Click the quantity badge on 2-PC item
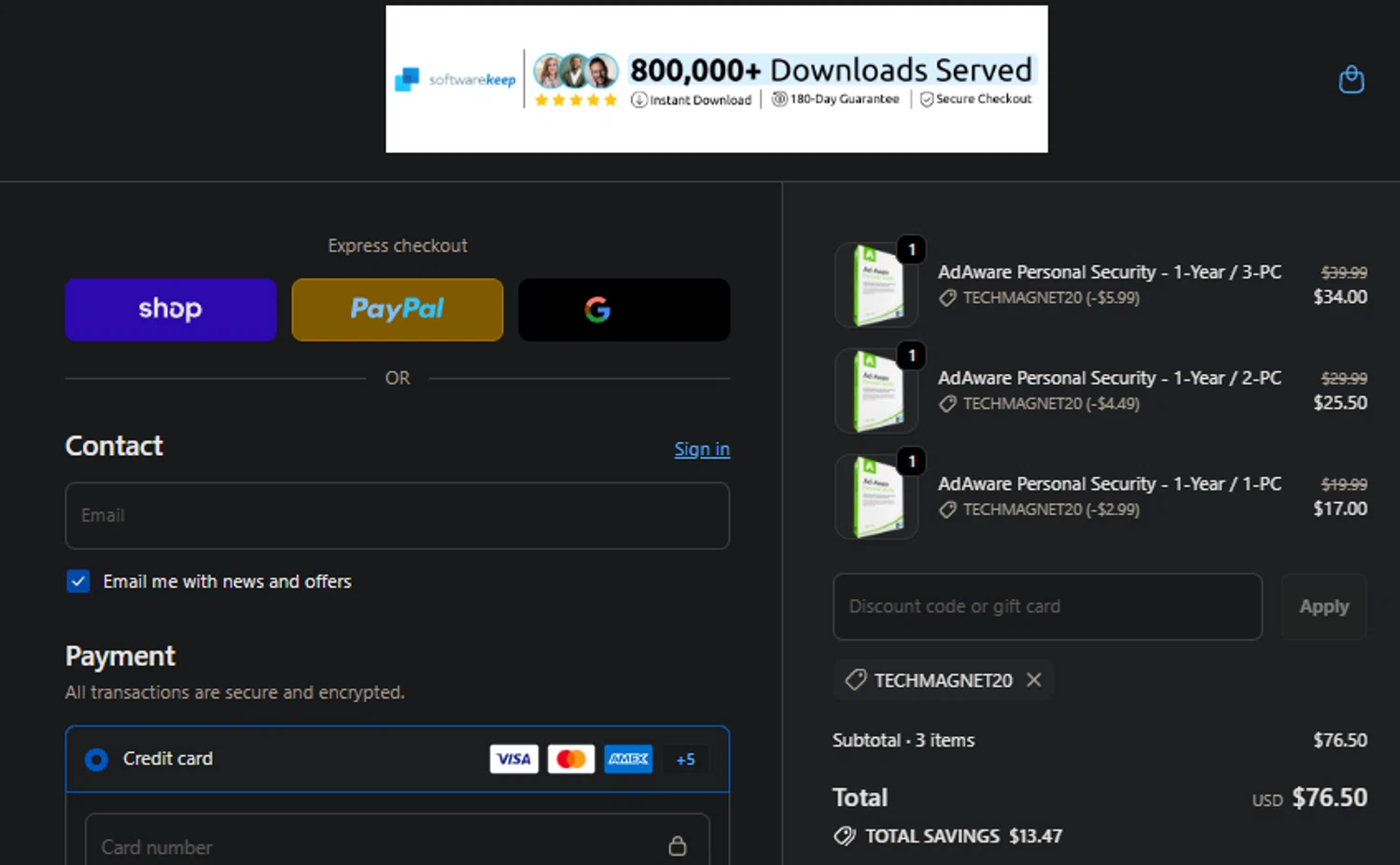 click(912, 356)
